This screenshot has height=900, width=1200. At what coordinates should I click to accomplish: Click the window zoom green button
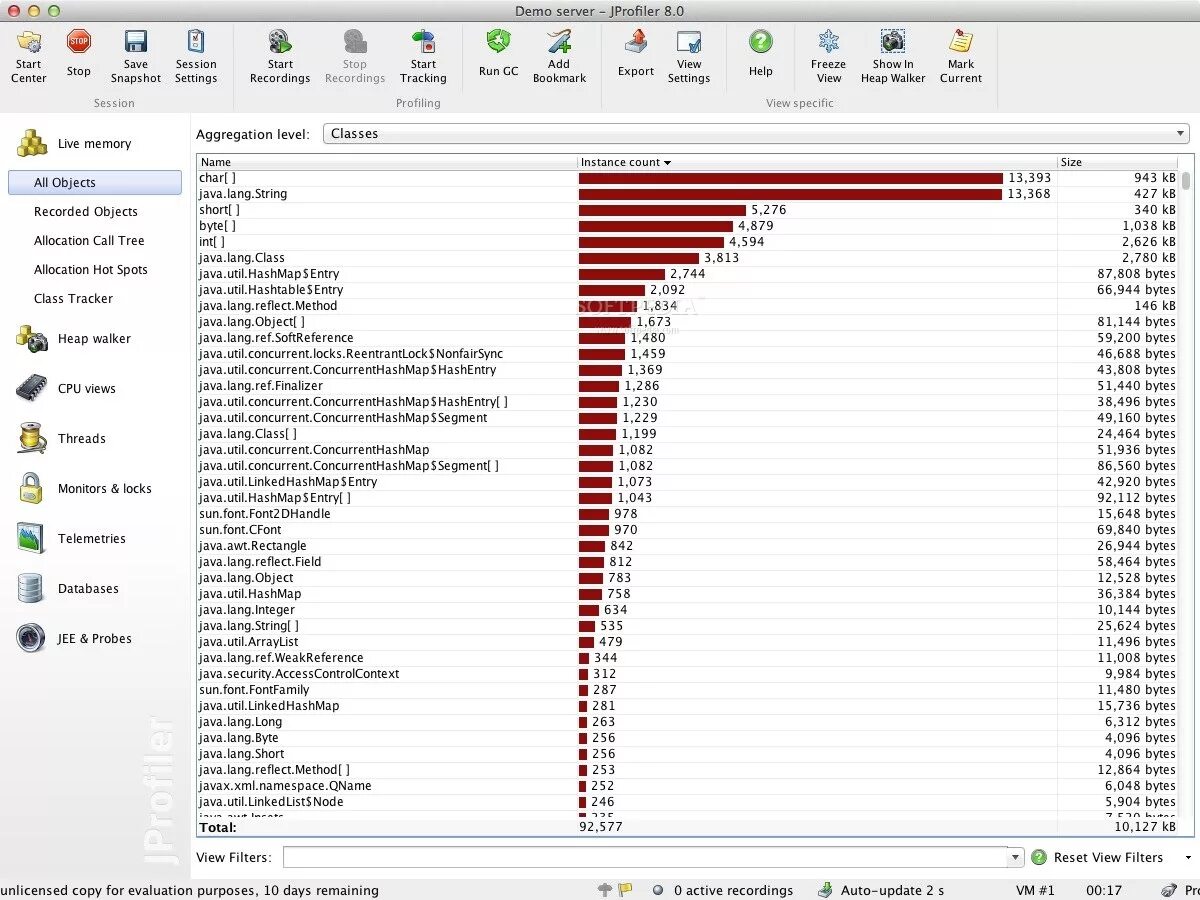54,11
